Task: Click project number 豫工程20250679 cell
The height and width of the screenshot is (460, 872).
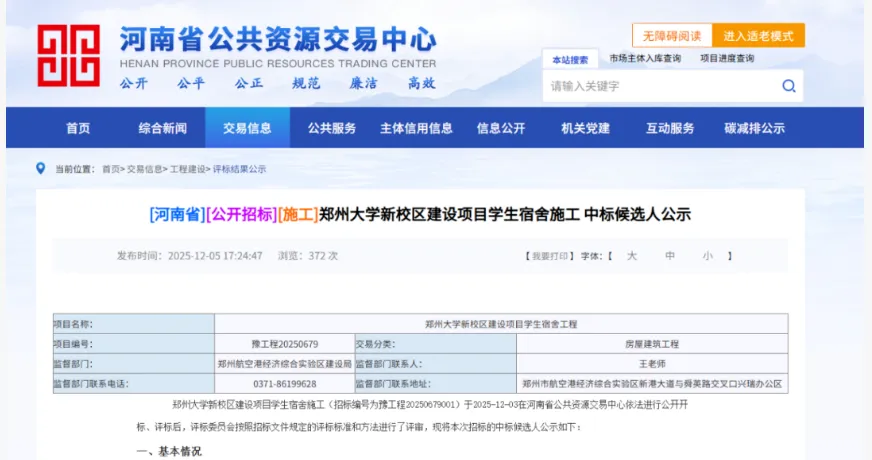Action: coord(285,344)
